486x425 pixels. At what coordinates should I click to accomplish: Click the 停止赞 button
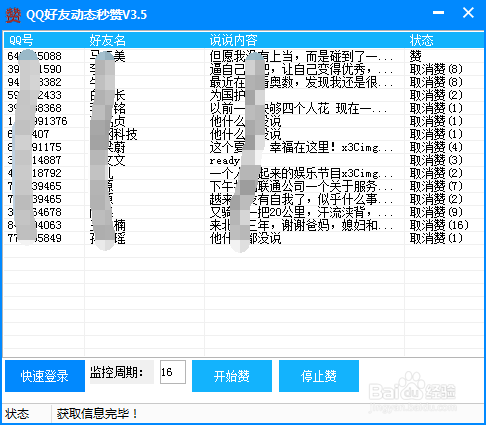coord(319,376)
